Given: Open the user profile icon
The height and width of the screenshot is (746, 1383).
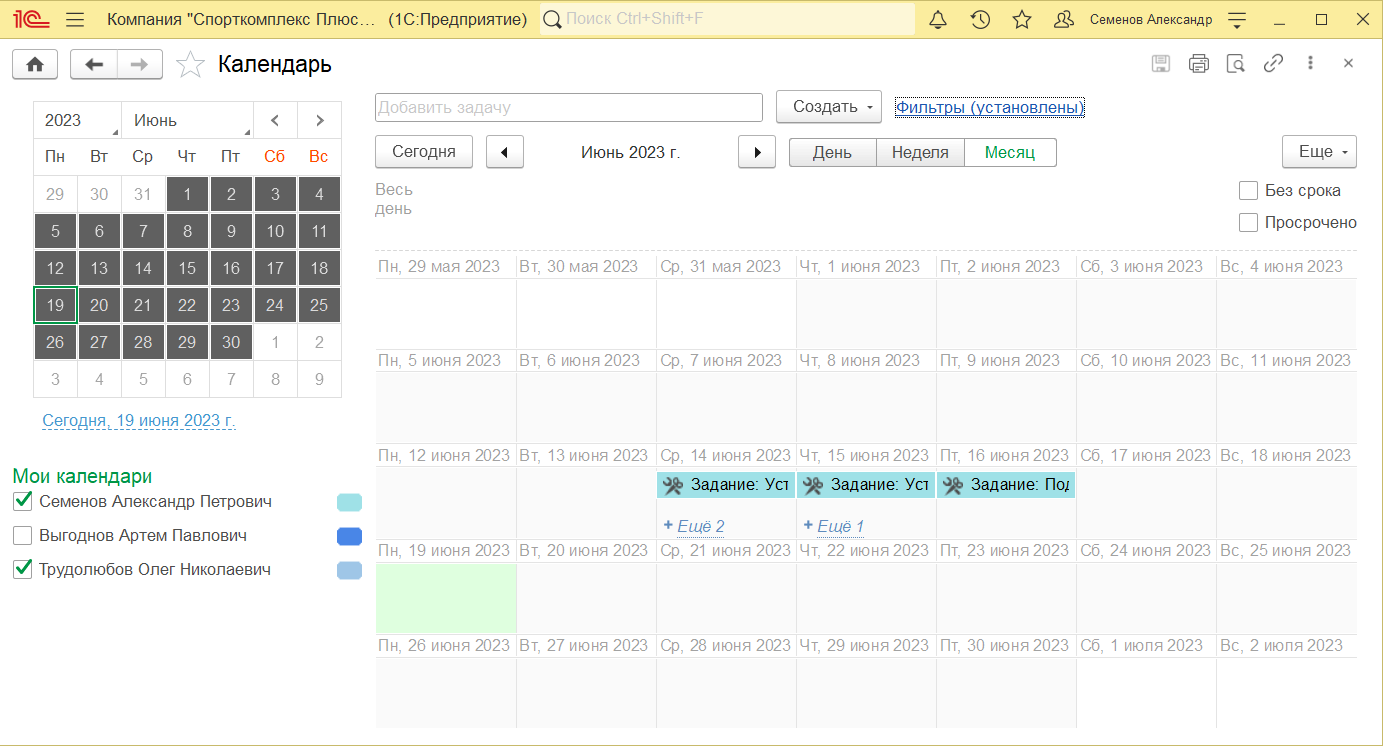Looking at the screenshot, I should point(1064,19).
